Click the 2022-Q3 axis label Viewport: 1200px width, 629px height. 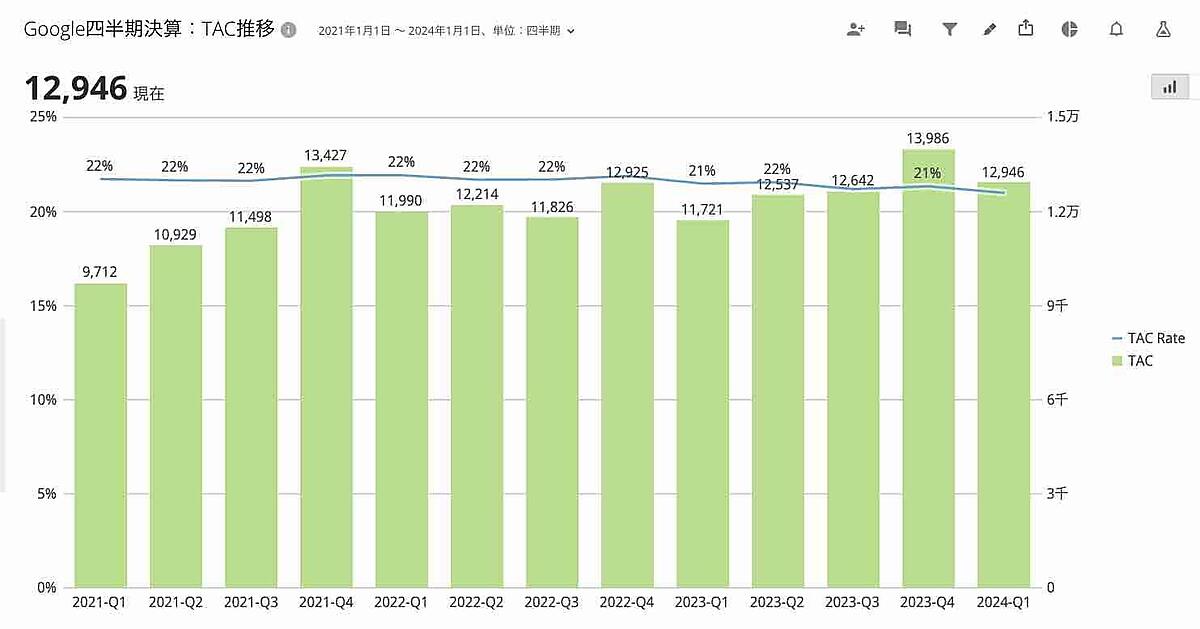click(552, 602)
